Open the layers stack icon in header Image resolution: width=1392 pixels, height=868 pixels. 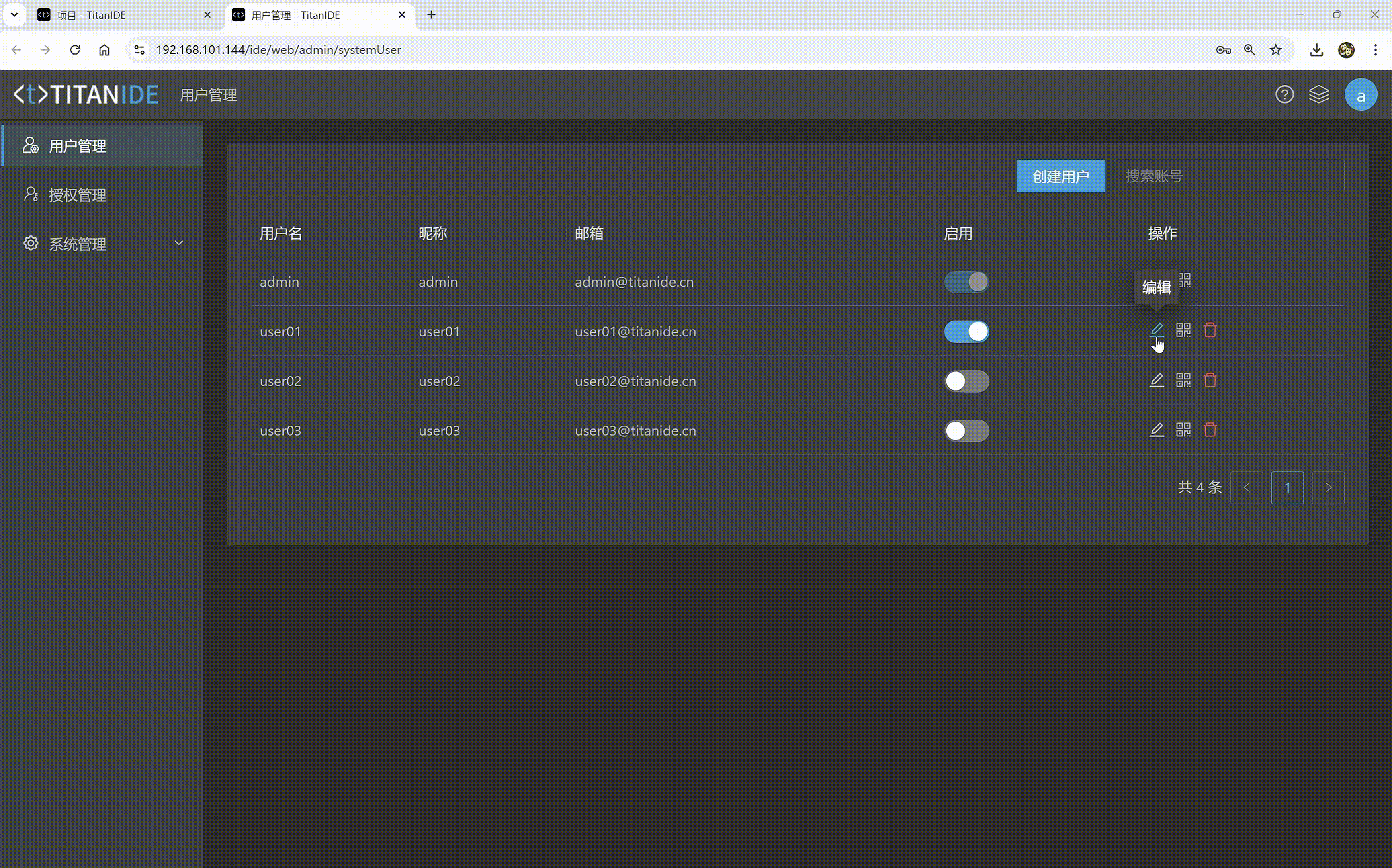point(1318,95)
